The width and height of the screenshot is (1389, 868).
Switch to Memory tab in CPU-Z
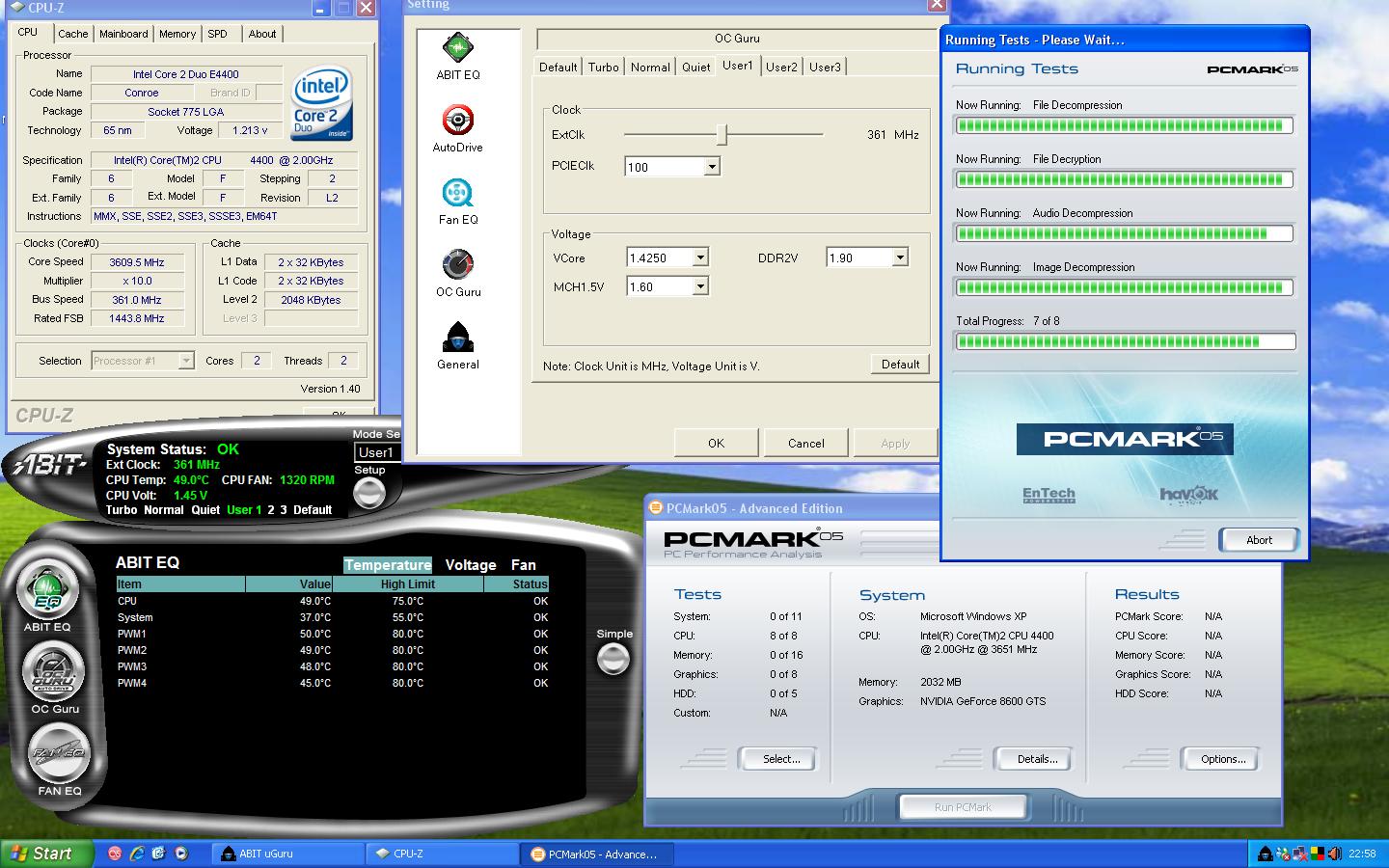[x=177, y=34]
